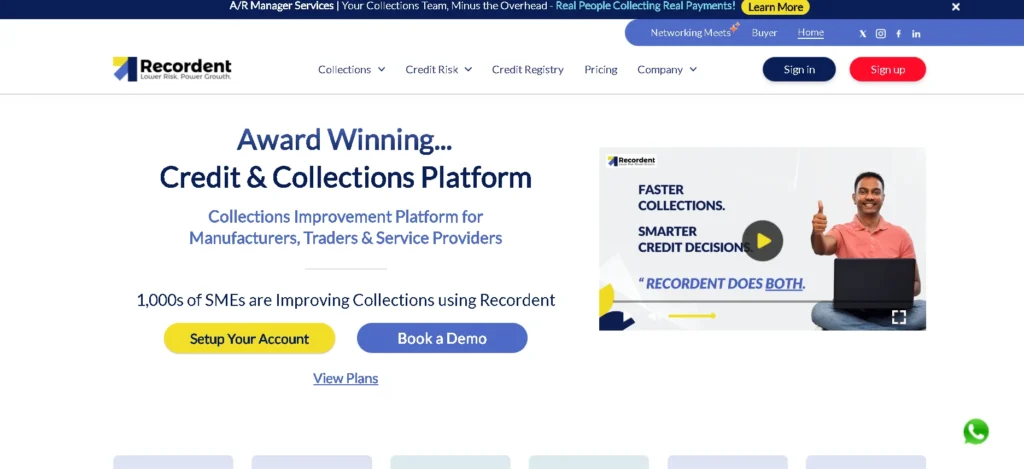Image resolution: width=1024 pixels, height=469 pixels.
Task: Click Setup Your Account button
Action: point(249,338)
